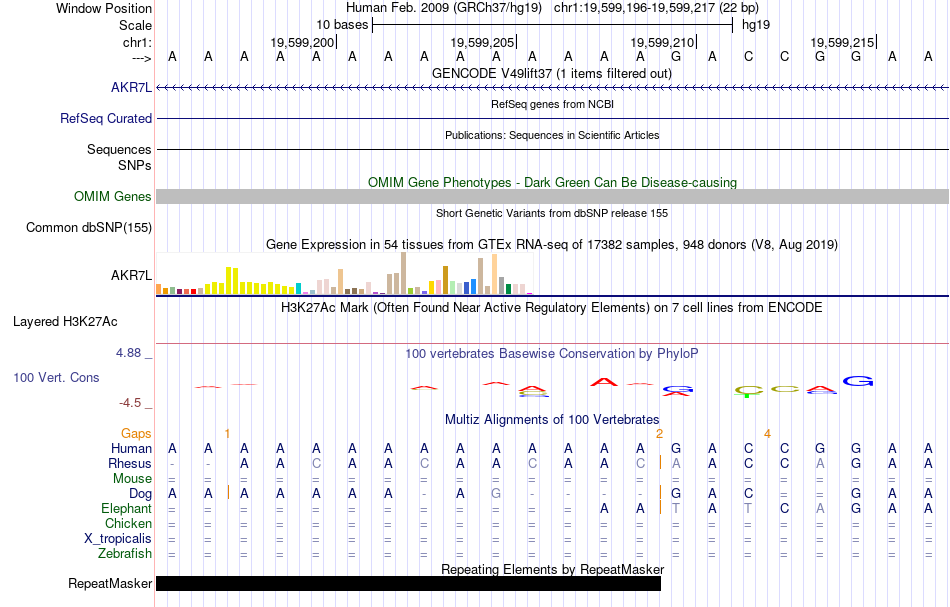Click the PhyloP upper scale value 4.88

pyautogui.click(x=128, y=353)
